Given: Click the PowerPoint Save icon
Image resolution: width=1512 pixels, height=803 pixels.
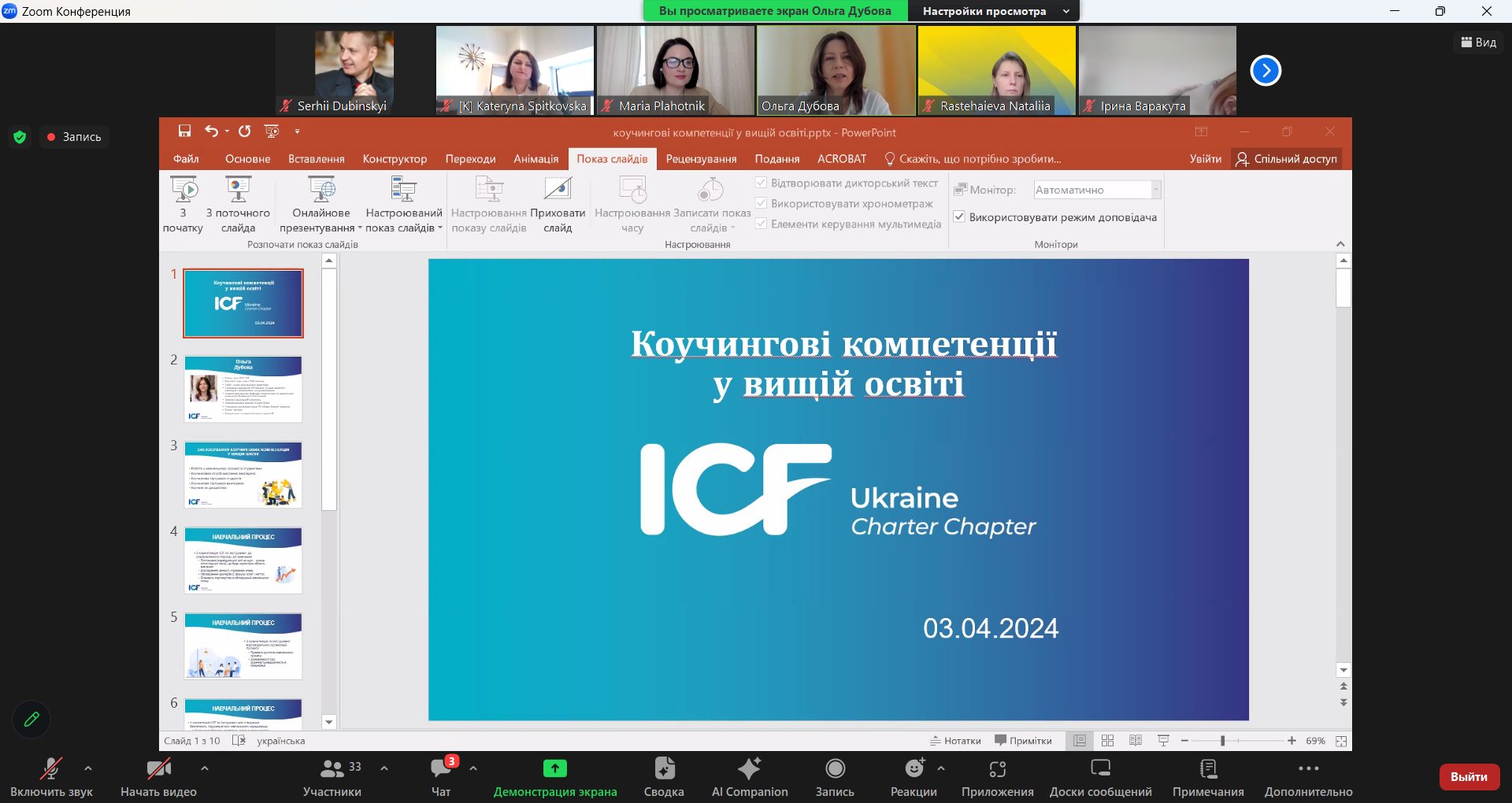Looking at the screenshot, I should 184,131.
